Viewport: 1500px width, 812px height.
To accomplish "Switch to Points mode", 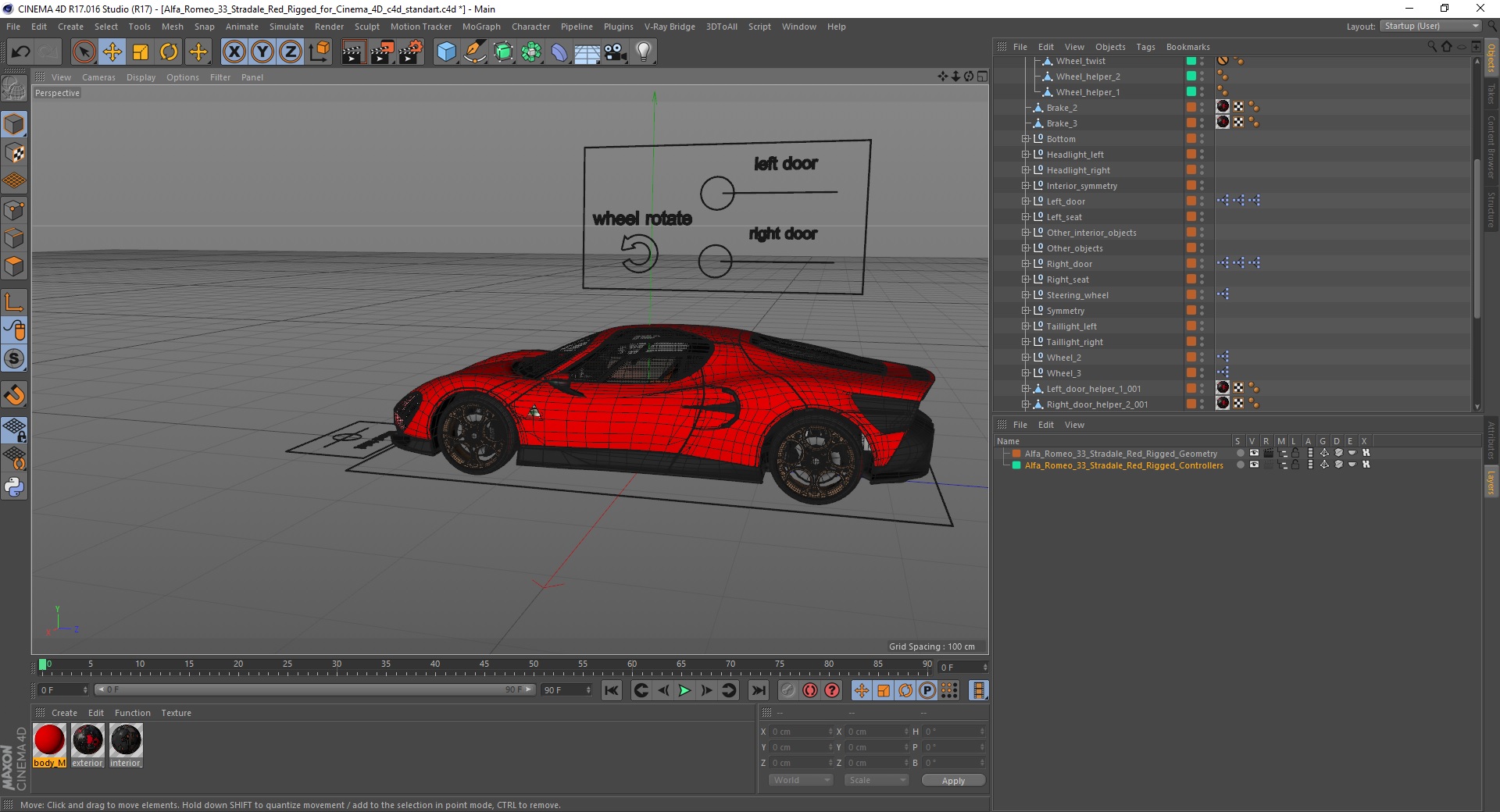I will coord(14,210).
